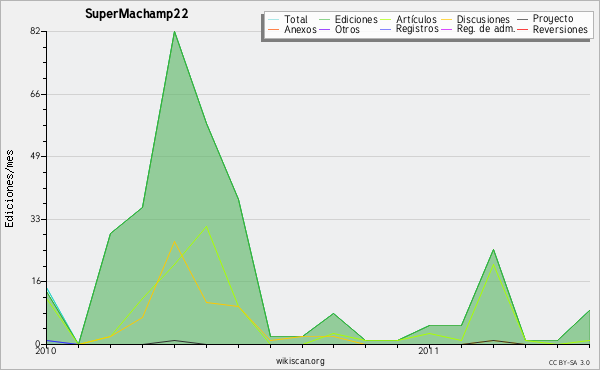The height and width of the screenshot is (370, 600).
Task: Click the 2010 x-axis label
Action: (46, 351)
